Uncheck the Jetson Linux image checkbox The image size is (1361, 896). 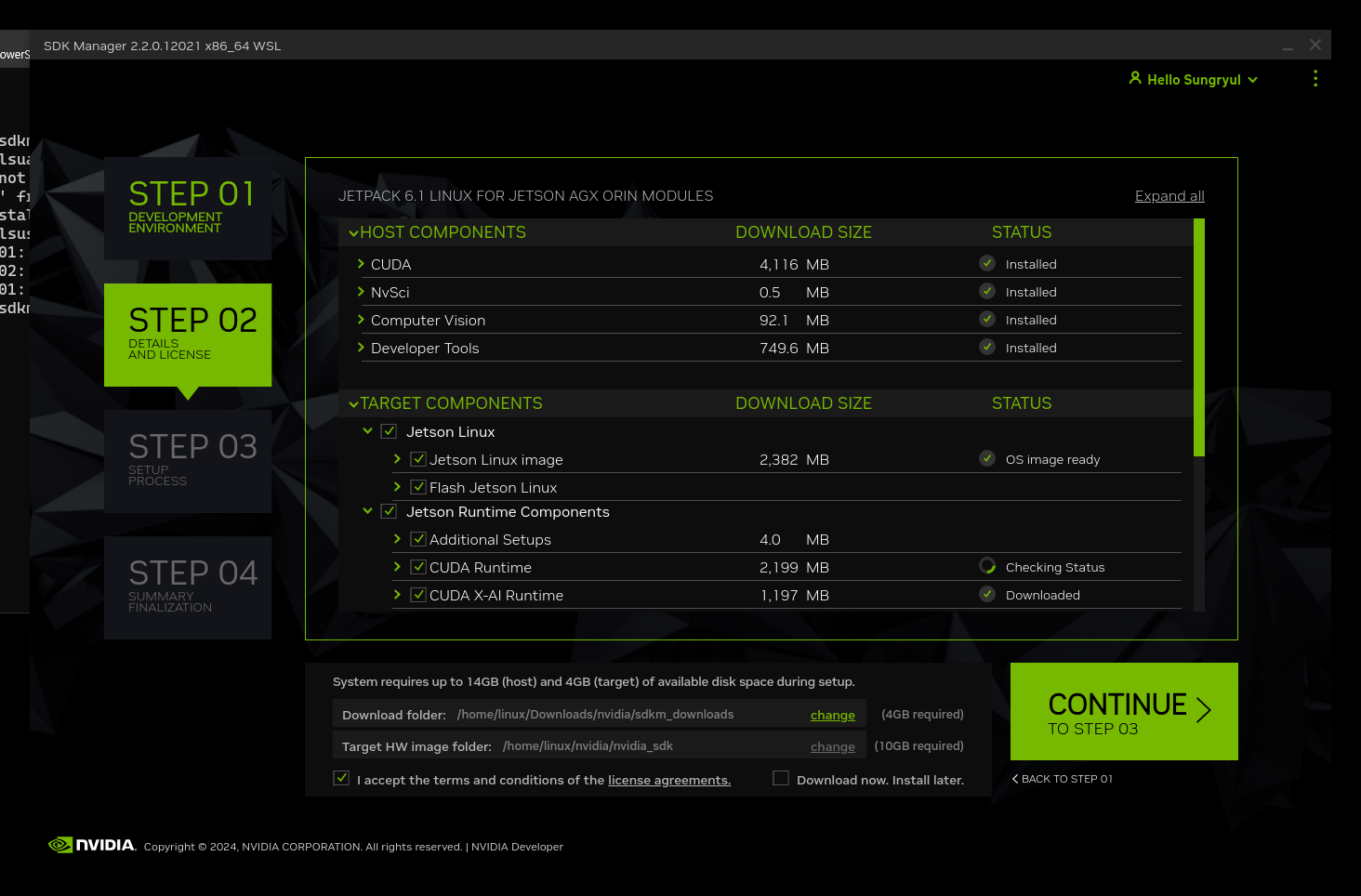click(x=418, y=459)
